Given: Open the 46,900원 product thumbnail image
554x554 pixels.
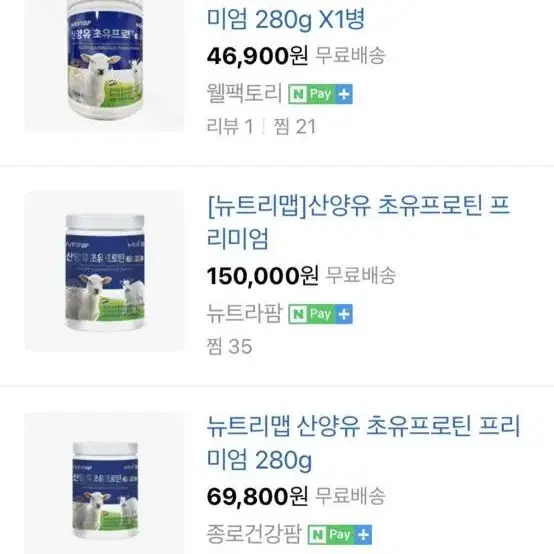Looking at the screenshot, I should pyautogui.click(x=105, y=66).
